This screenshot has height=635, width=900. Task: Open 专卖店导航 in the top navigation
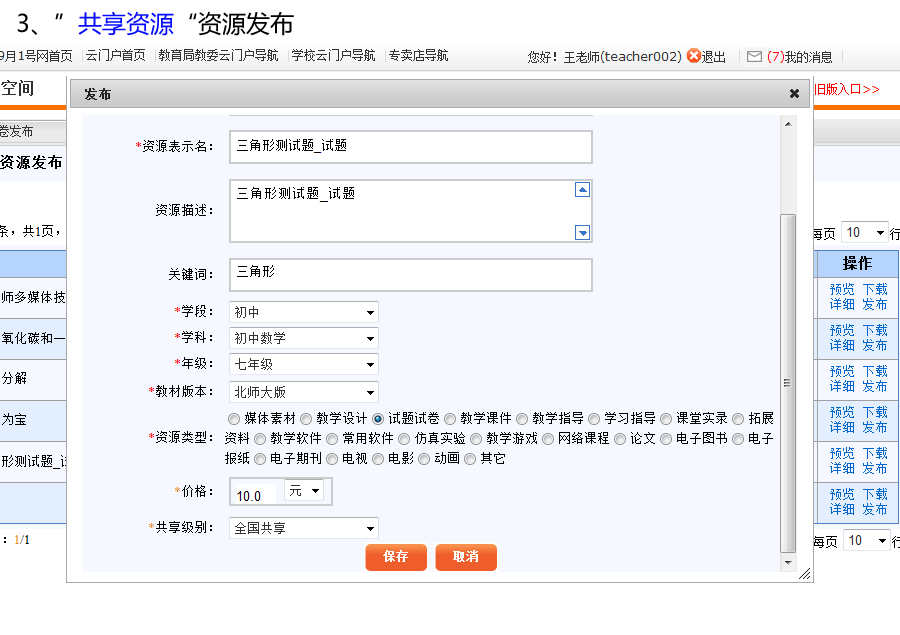pyautogui.click(x=418, y=56)
